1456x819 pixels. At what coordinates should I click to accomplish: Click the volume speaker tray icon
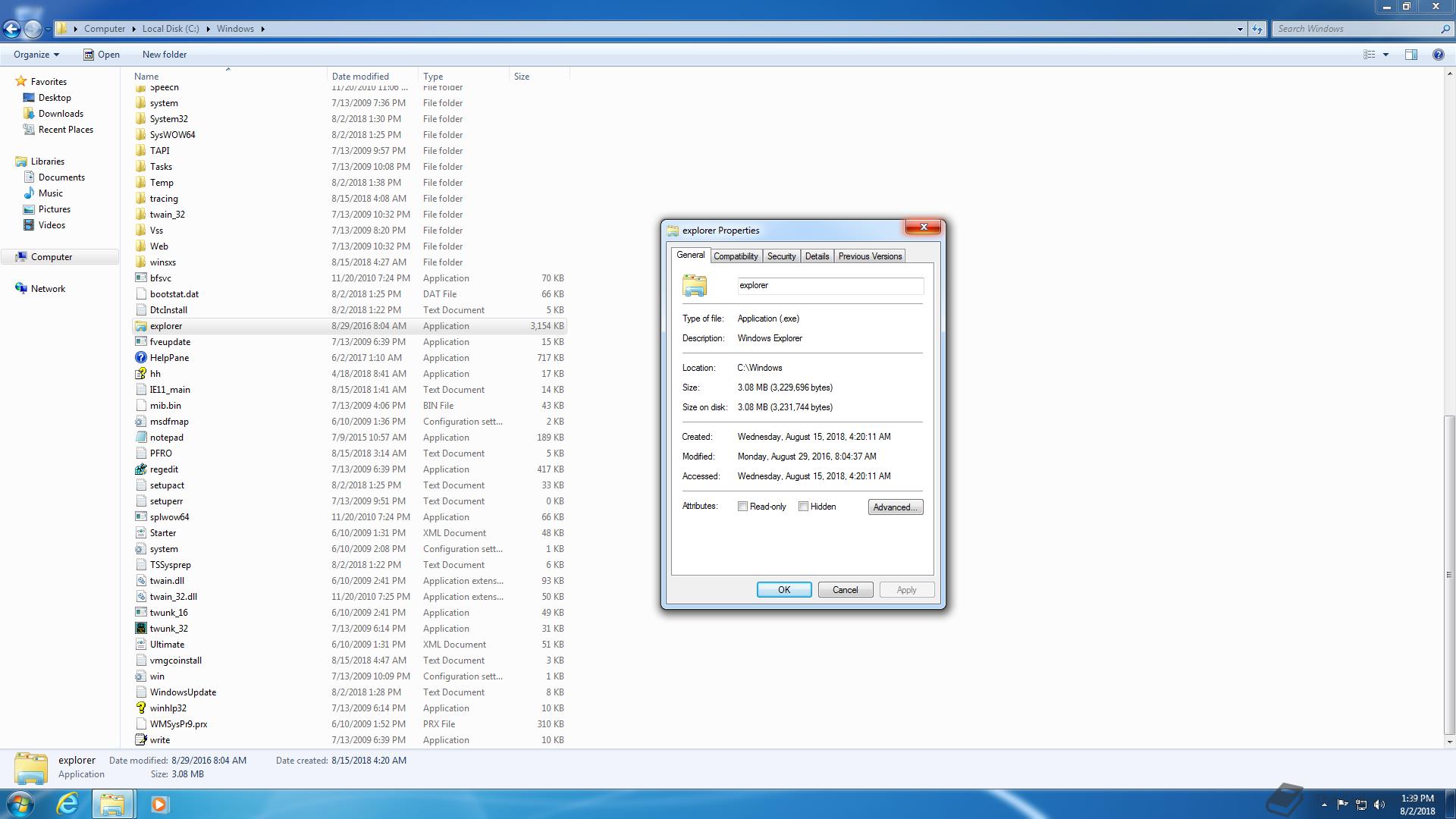(1379, 805)
